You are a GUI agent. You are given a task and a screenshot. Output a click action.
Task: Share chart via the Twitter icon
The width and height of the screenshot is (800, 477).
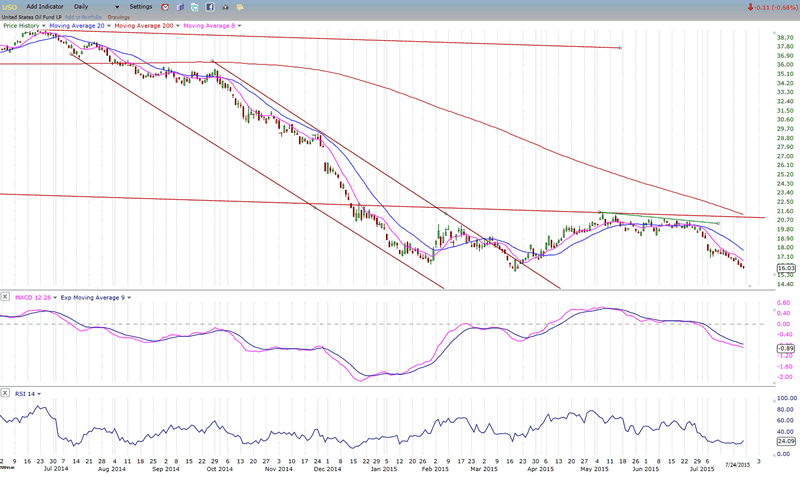coord(194,7)
